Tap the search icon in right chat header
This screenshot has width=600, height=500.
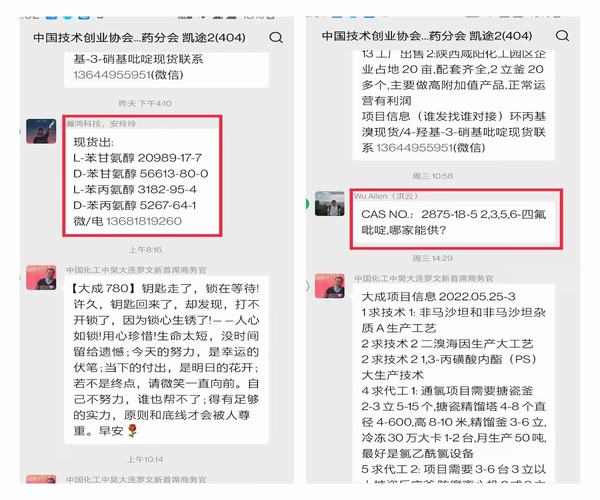point(562,36)
